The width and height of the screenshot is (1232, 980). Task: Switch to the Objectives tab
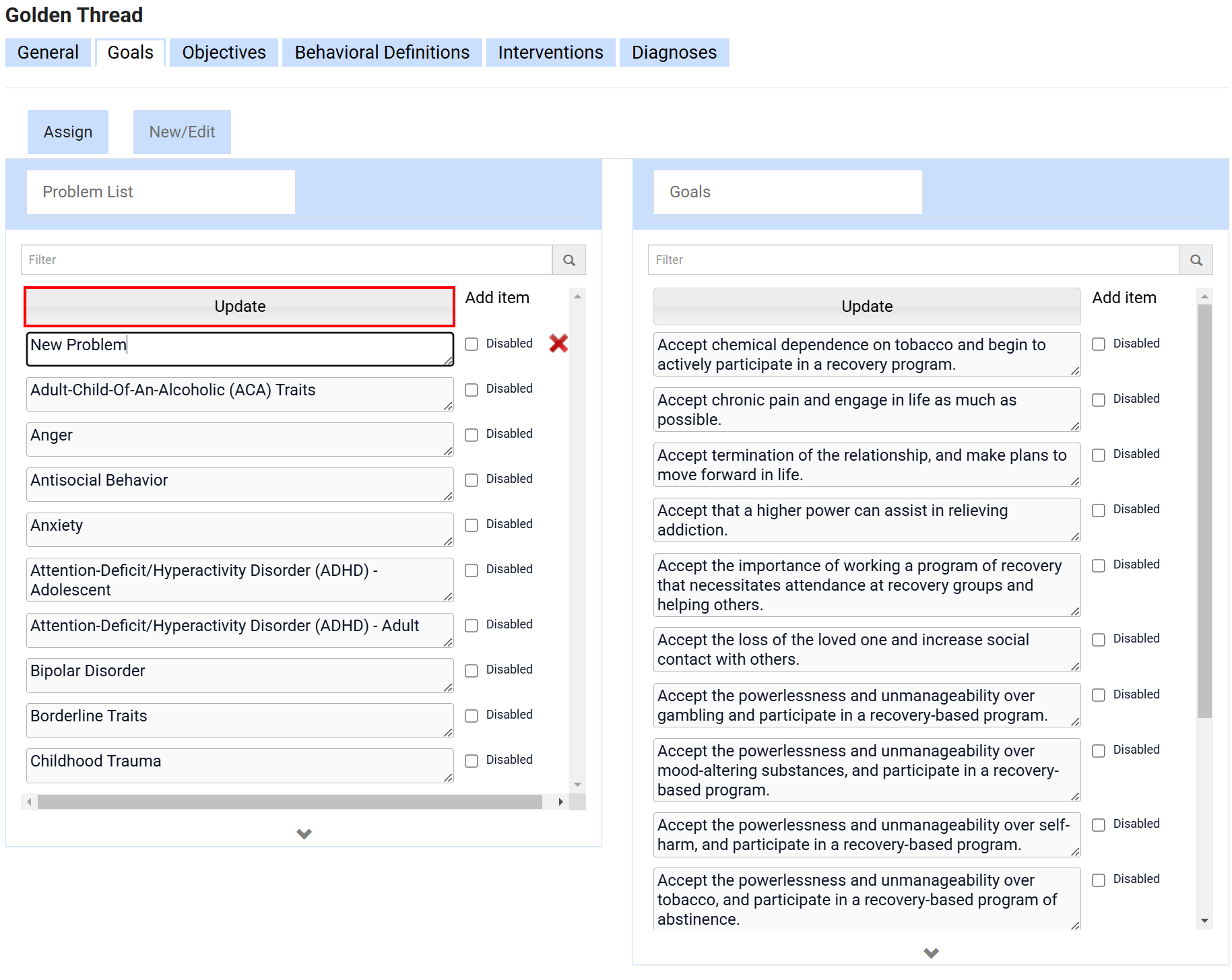coord(224,53)
